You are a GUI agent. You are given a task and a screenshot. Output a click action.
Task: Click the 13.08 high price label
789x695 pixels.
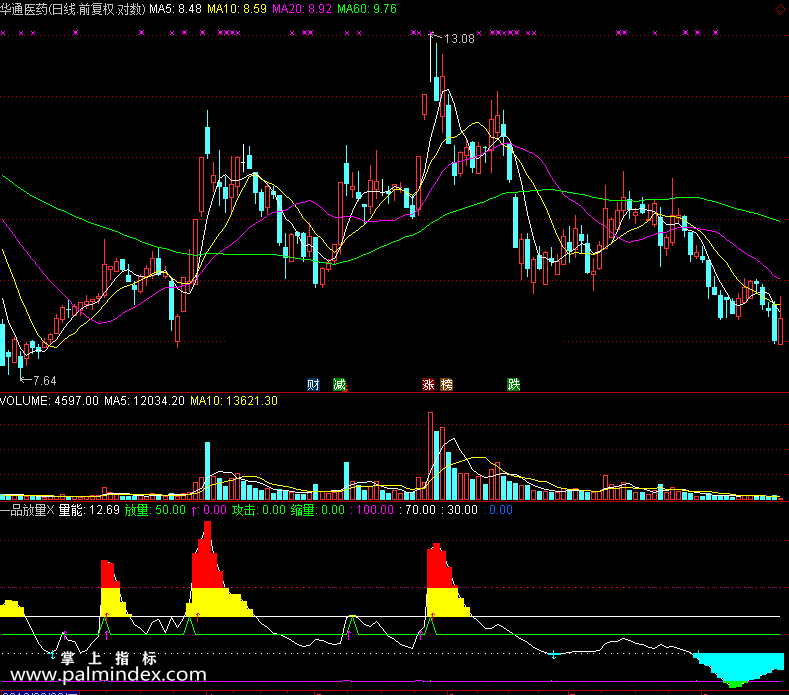pos(459,39)
